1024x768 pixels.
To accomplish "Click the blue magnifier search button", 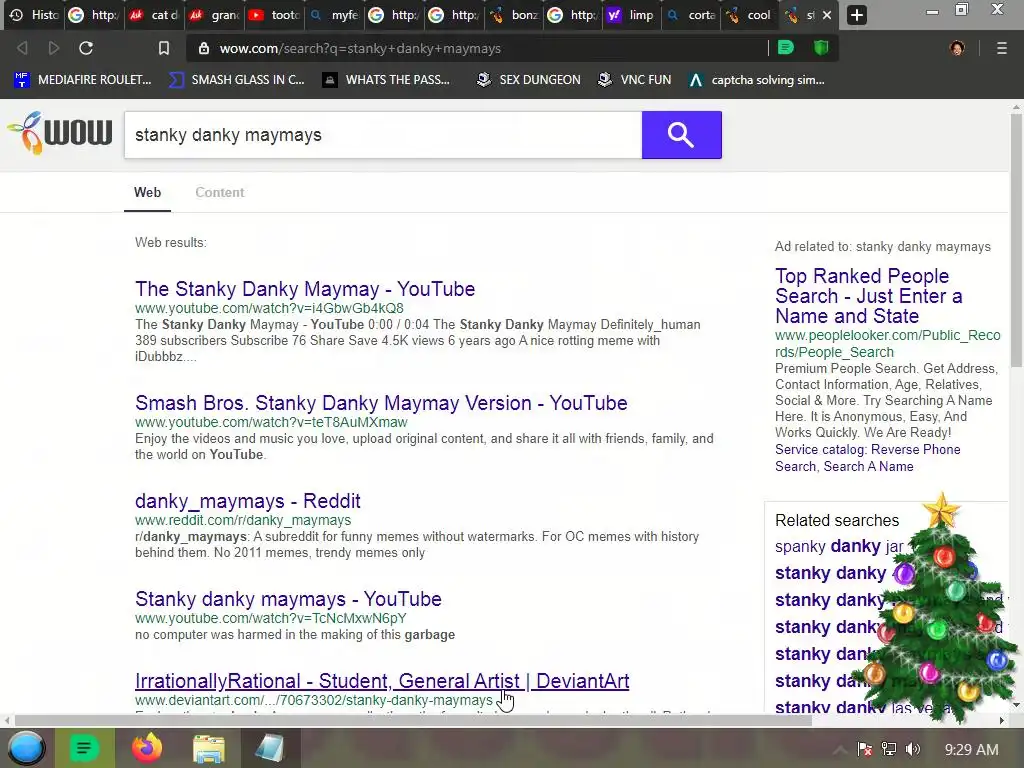I will coord(681,135).
